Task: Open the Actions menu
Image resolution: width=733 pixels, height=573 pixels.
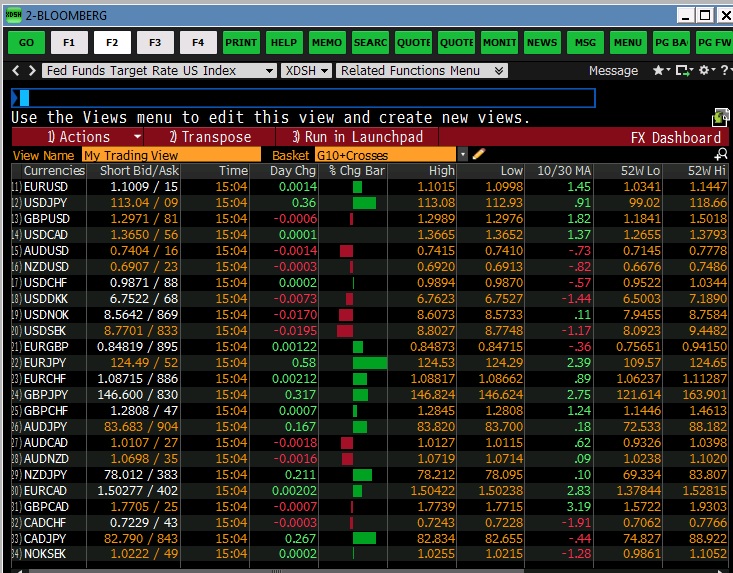Action: (78, 137)
